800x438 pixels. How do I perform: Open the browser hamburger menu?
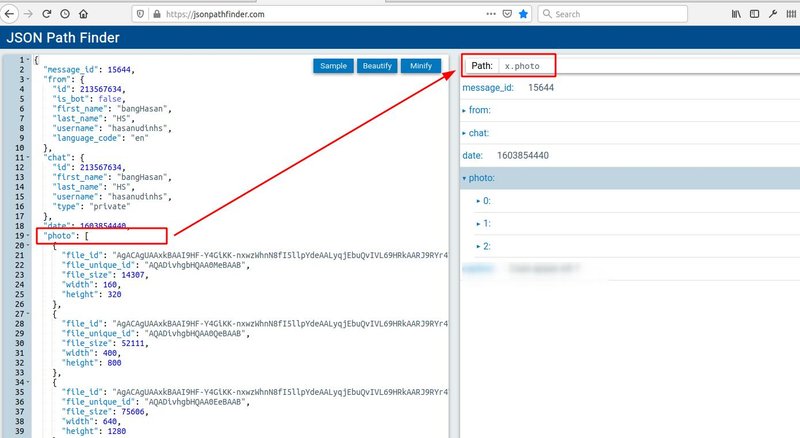point(789,14)
